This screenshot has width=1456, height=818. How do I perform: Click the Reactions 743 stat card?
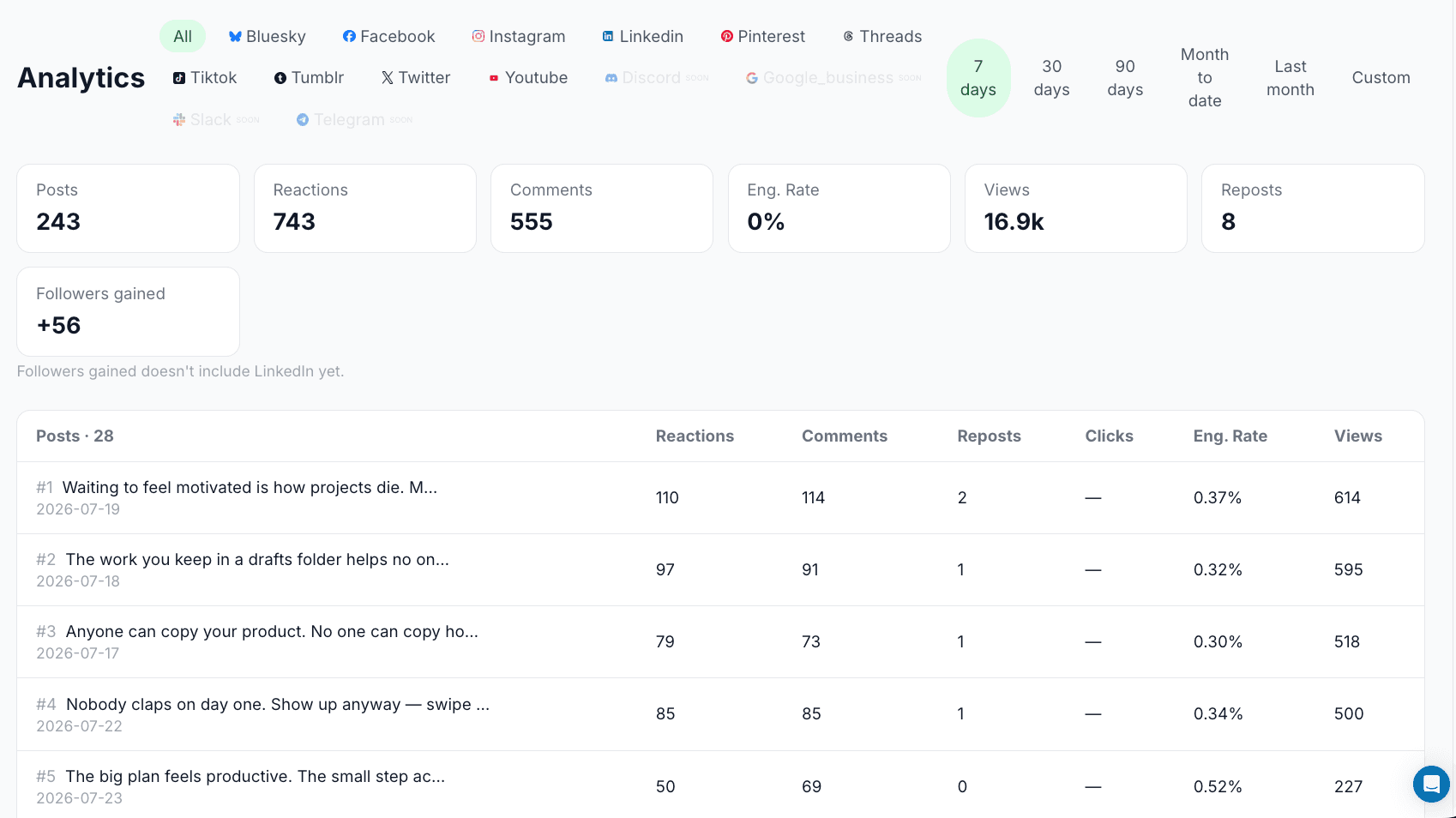click(x=365, y=208)
